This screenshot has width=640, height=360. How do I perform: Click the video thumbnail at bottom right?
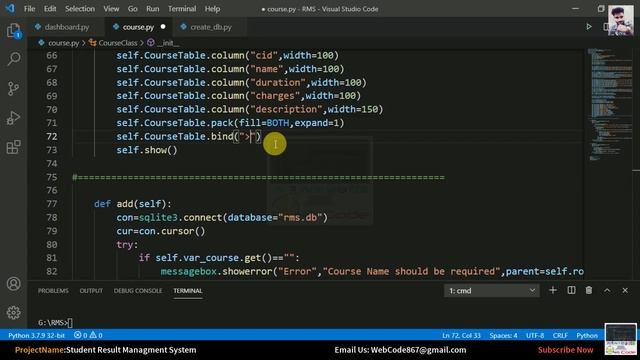(x=620, y=340)
